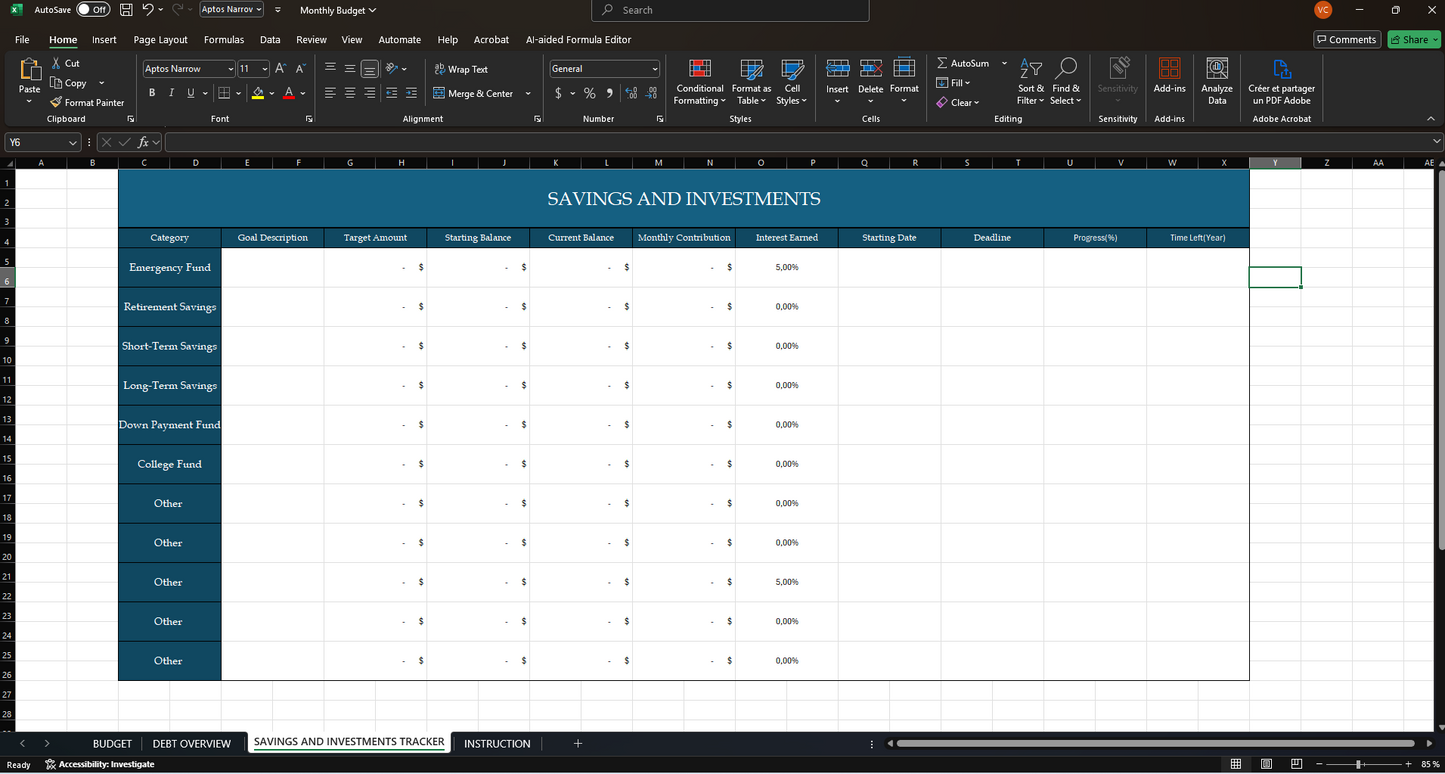
Task: Switch to Page Break Preview in status bar
Action: click(1296, 764)
